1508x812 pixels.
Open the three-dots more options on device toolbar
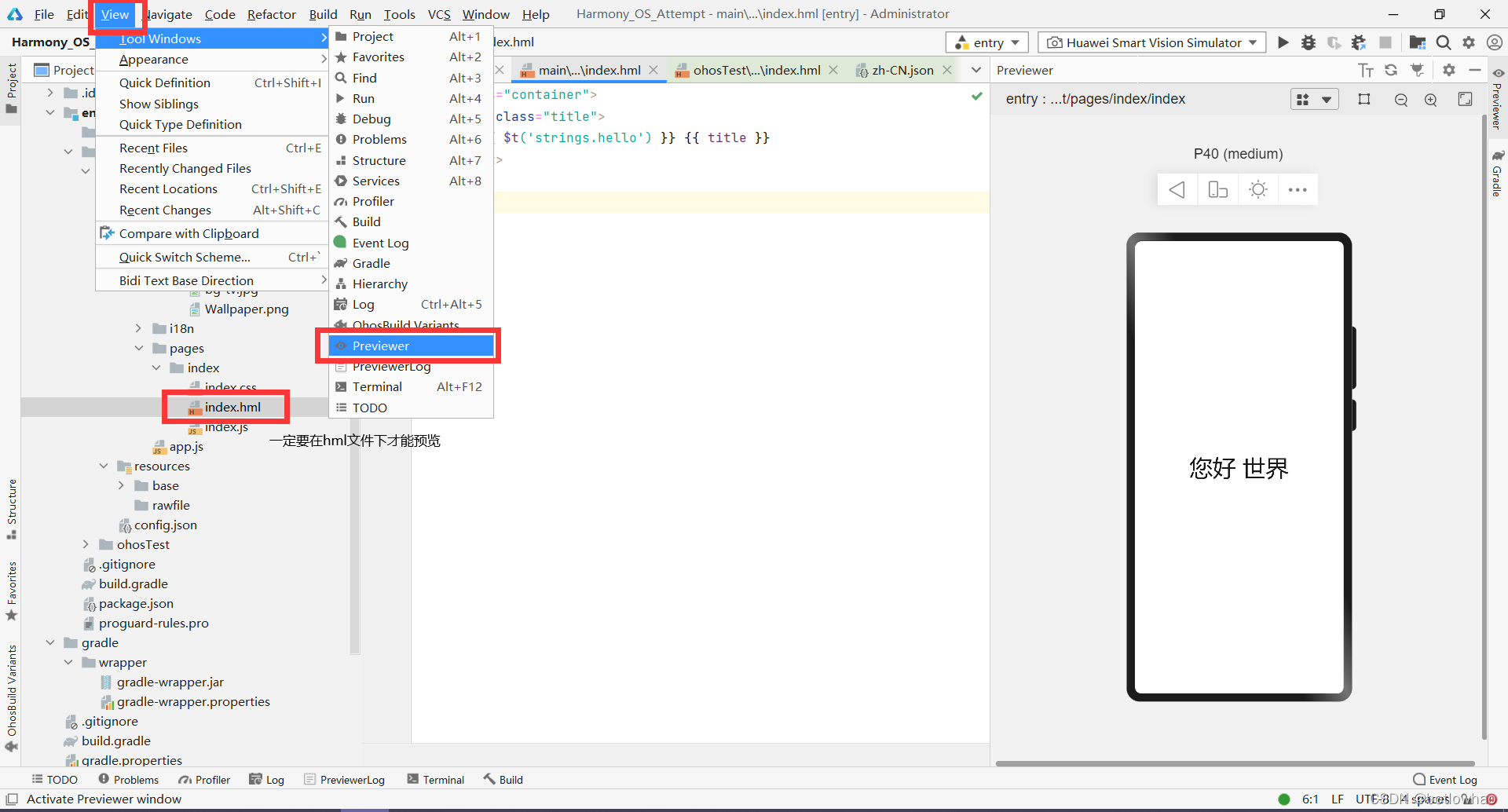(x=1298, y=190)
